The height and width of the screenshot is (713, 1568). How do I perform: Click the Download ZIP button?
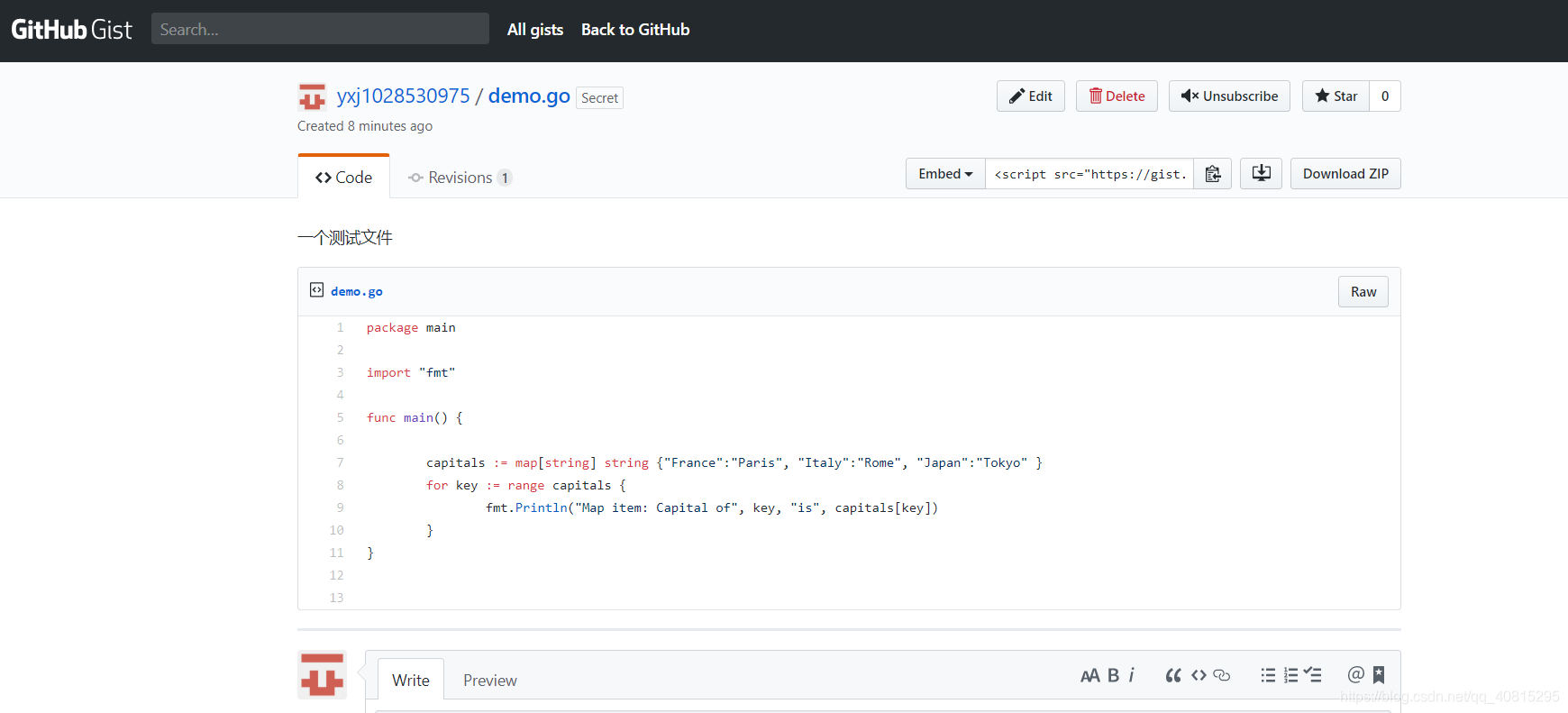pyautogui.click(x=1345, y=174)
